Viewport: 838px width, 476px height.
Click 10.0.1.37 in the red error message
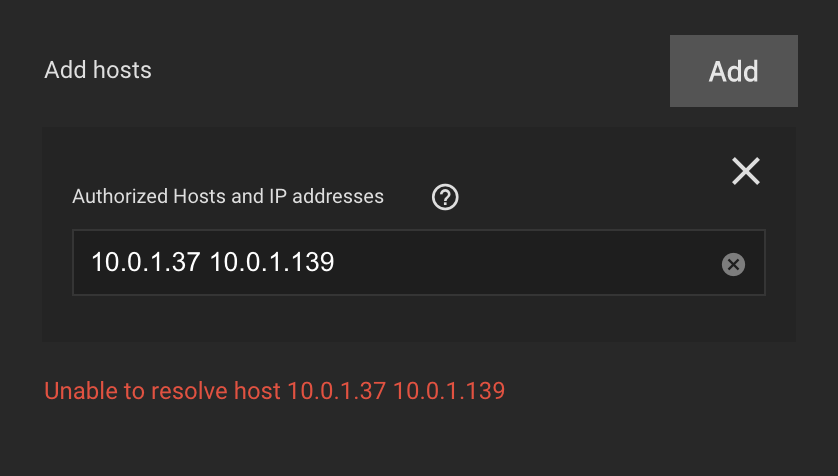pos(336,391)
